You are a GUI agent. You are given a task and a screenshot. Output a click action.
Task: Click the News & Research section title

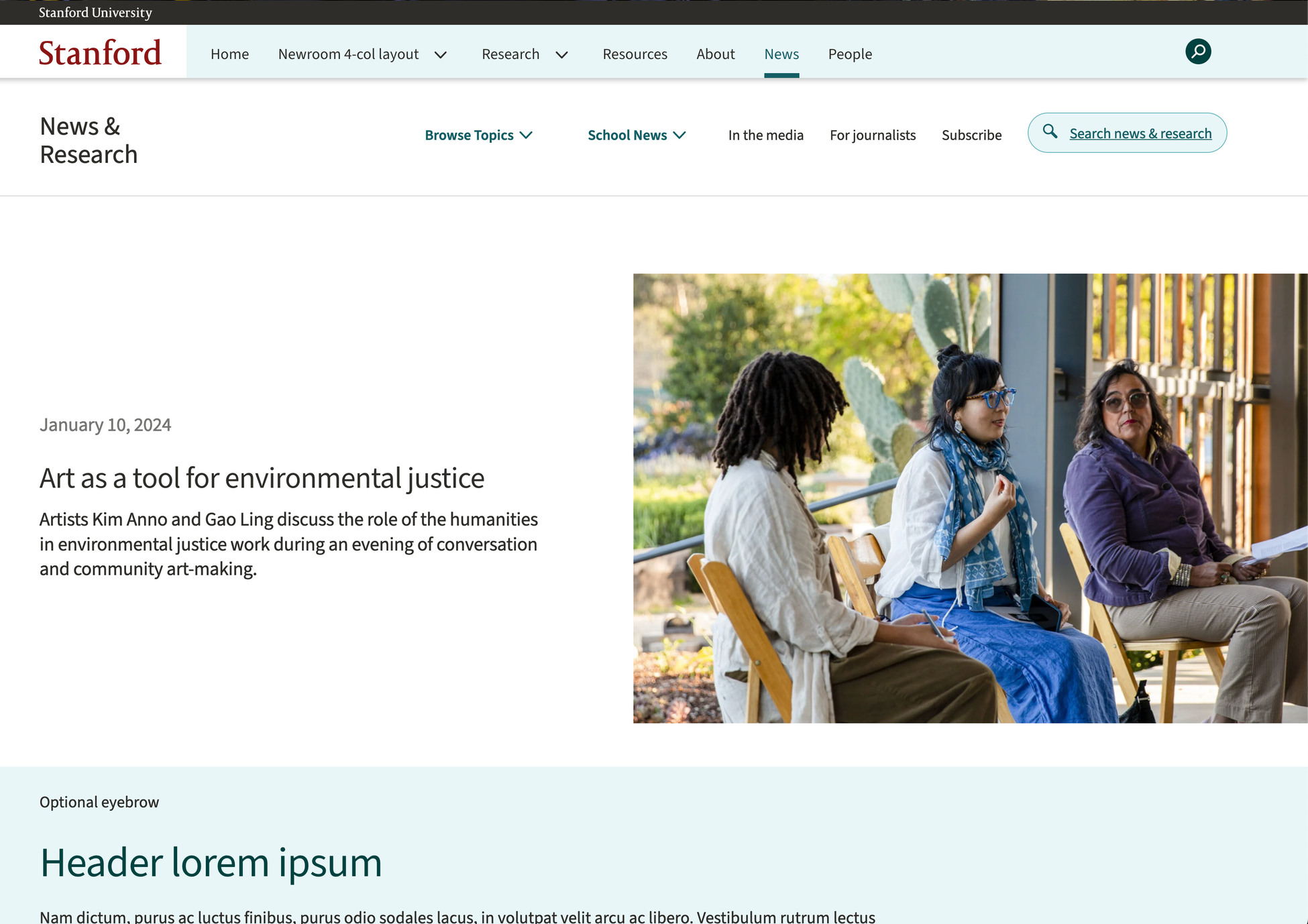click(89, 140)
